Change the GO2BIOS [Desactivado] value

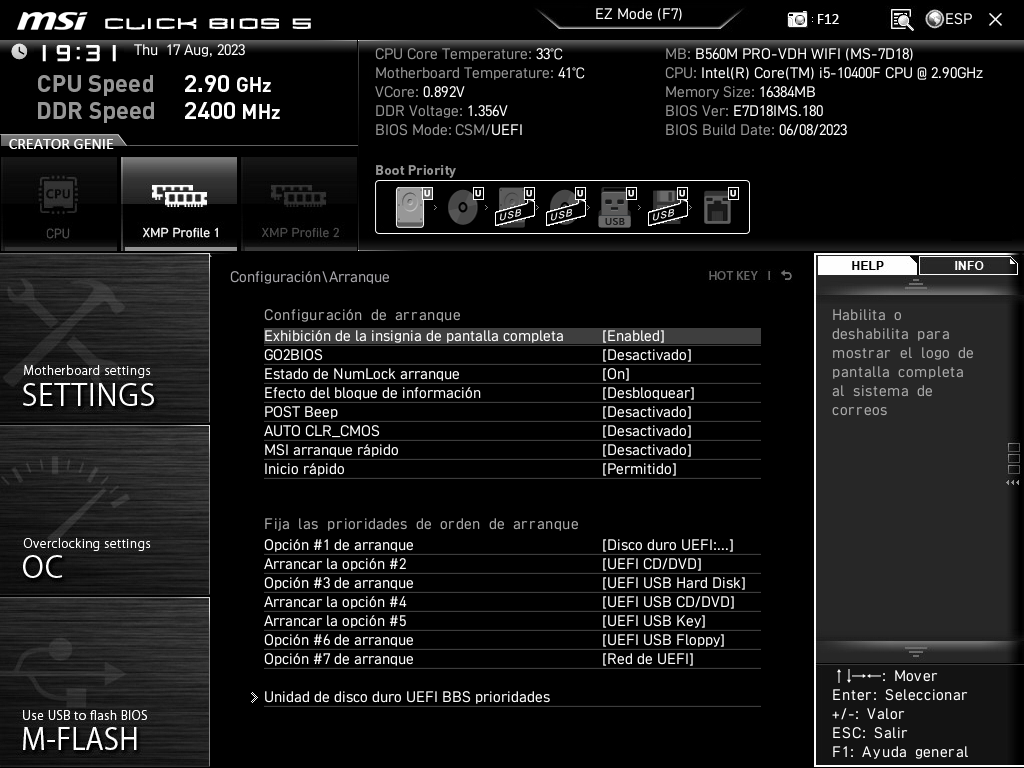(647, 355)
